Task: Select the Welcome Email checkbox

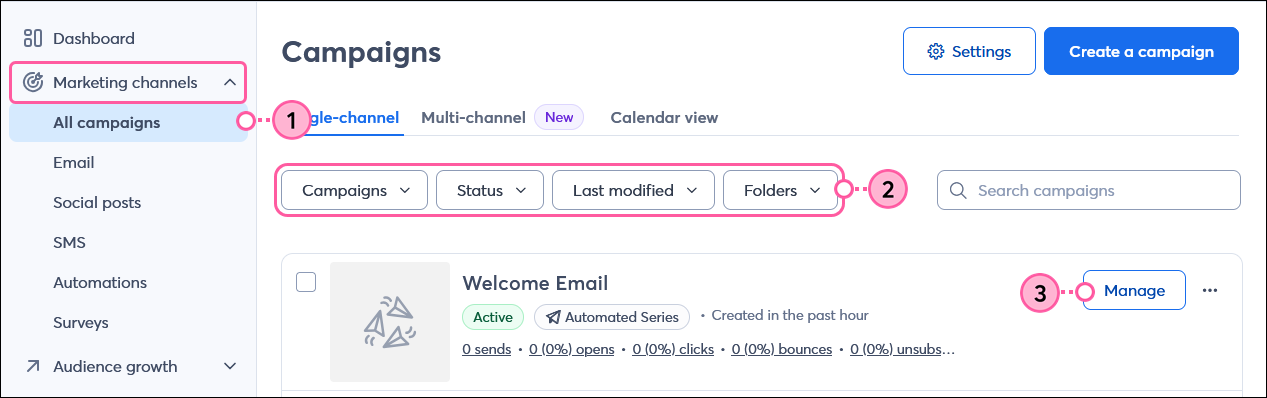Action: pyautogui.click(x=306, y=282)
